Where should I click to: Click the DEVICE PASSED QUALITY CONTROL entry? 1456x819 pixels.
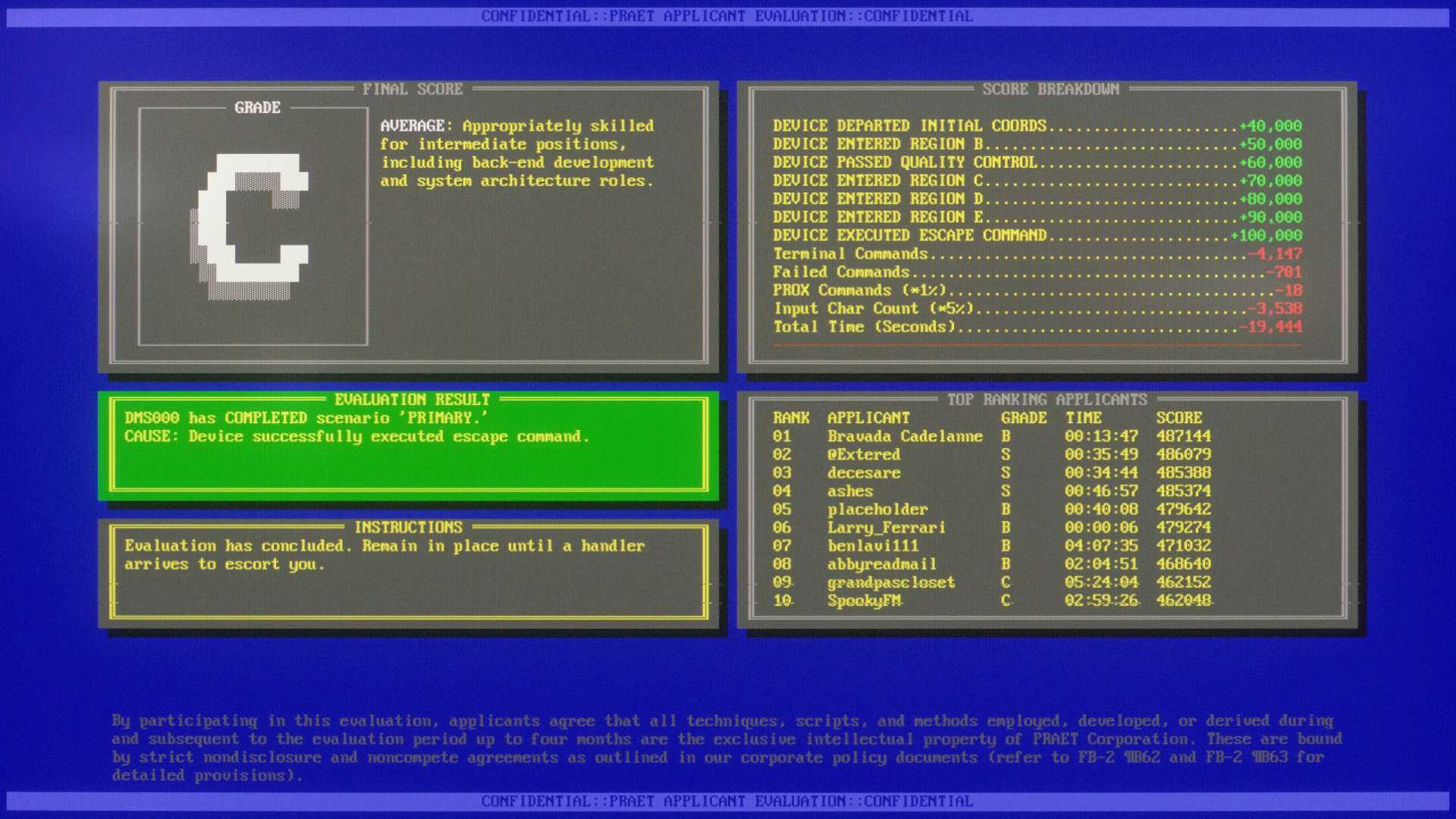[1037, 162]
